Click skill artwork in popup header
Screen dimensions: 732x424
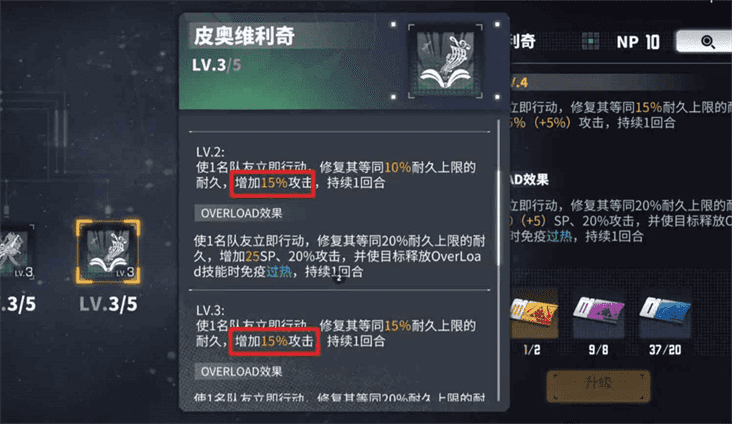pos(445,61)
